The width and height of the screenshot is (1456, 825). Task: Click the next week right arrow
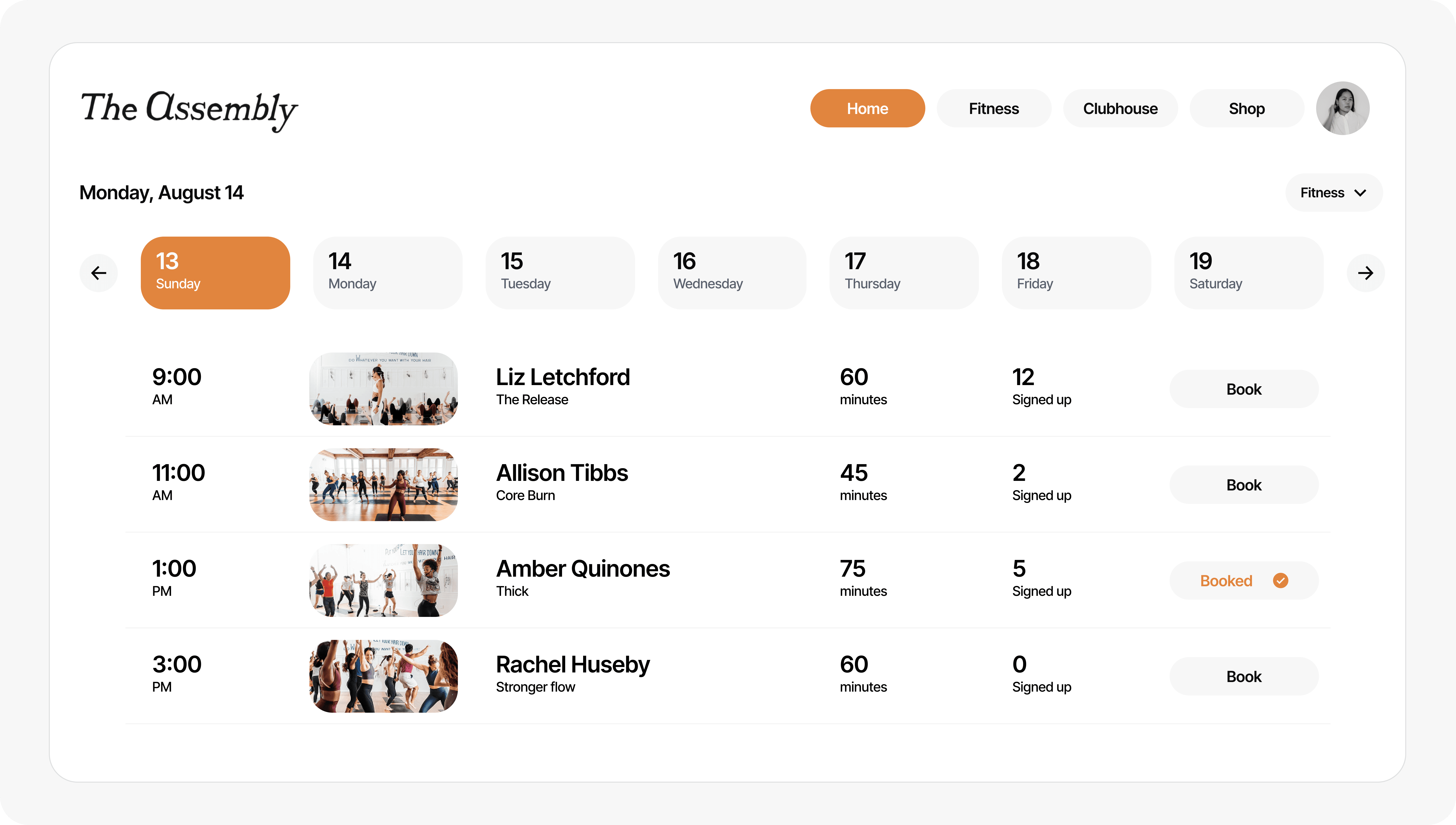(x=1365, y=273)
